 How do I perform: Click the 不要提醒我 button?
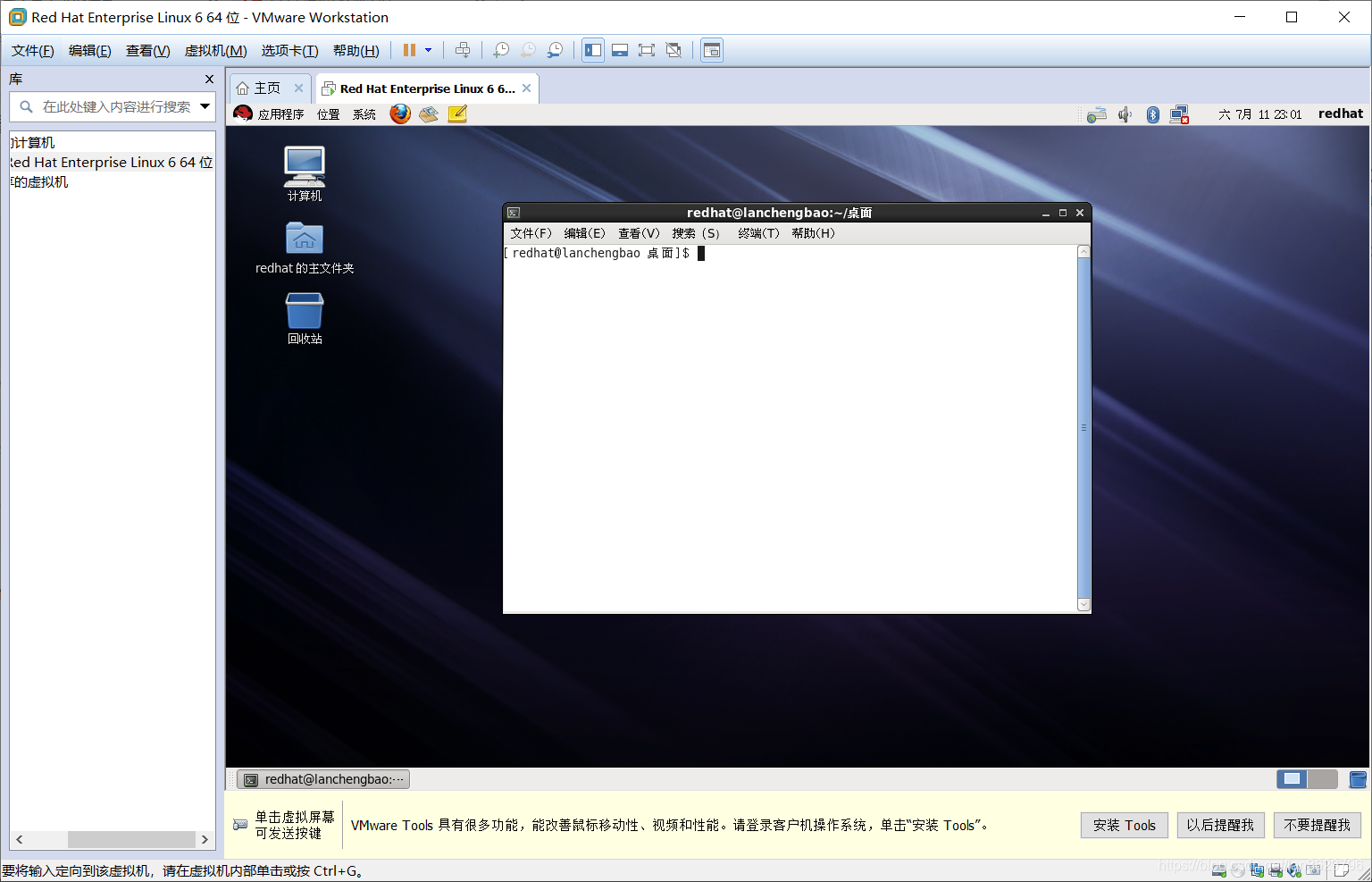point(1317,825)
